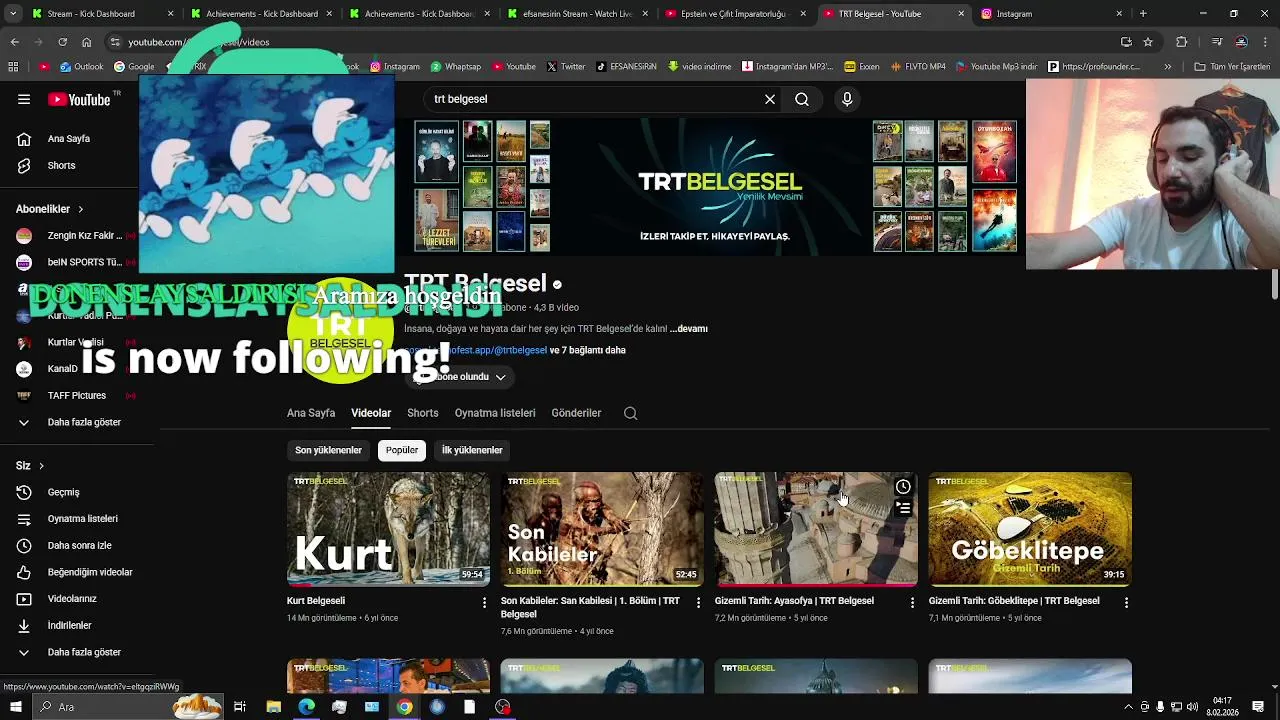Select Popüler filter chip

point(402,450)
